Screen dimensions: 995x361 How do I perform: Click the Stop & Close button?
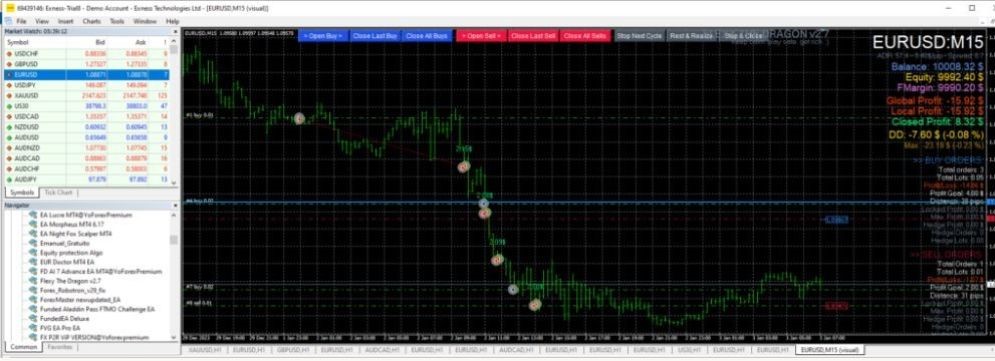(742, 36)
